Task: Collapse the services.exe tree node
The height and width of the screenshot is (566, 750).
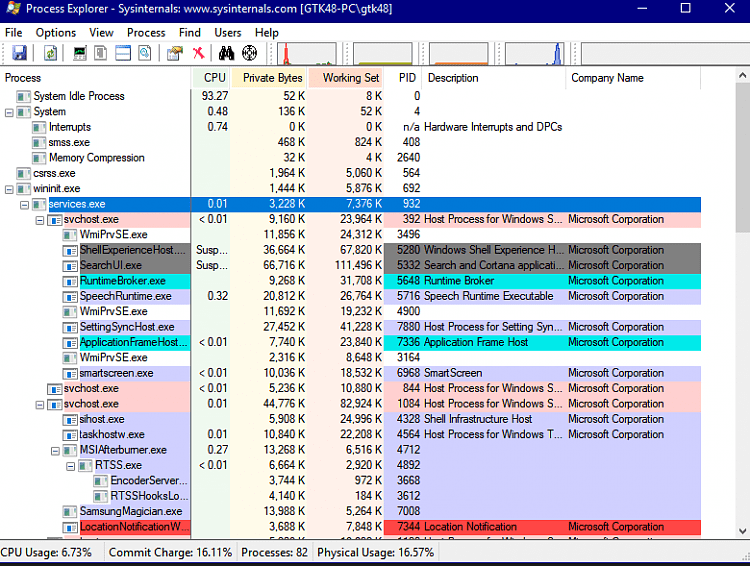Action: click(x=24, y=205)
